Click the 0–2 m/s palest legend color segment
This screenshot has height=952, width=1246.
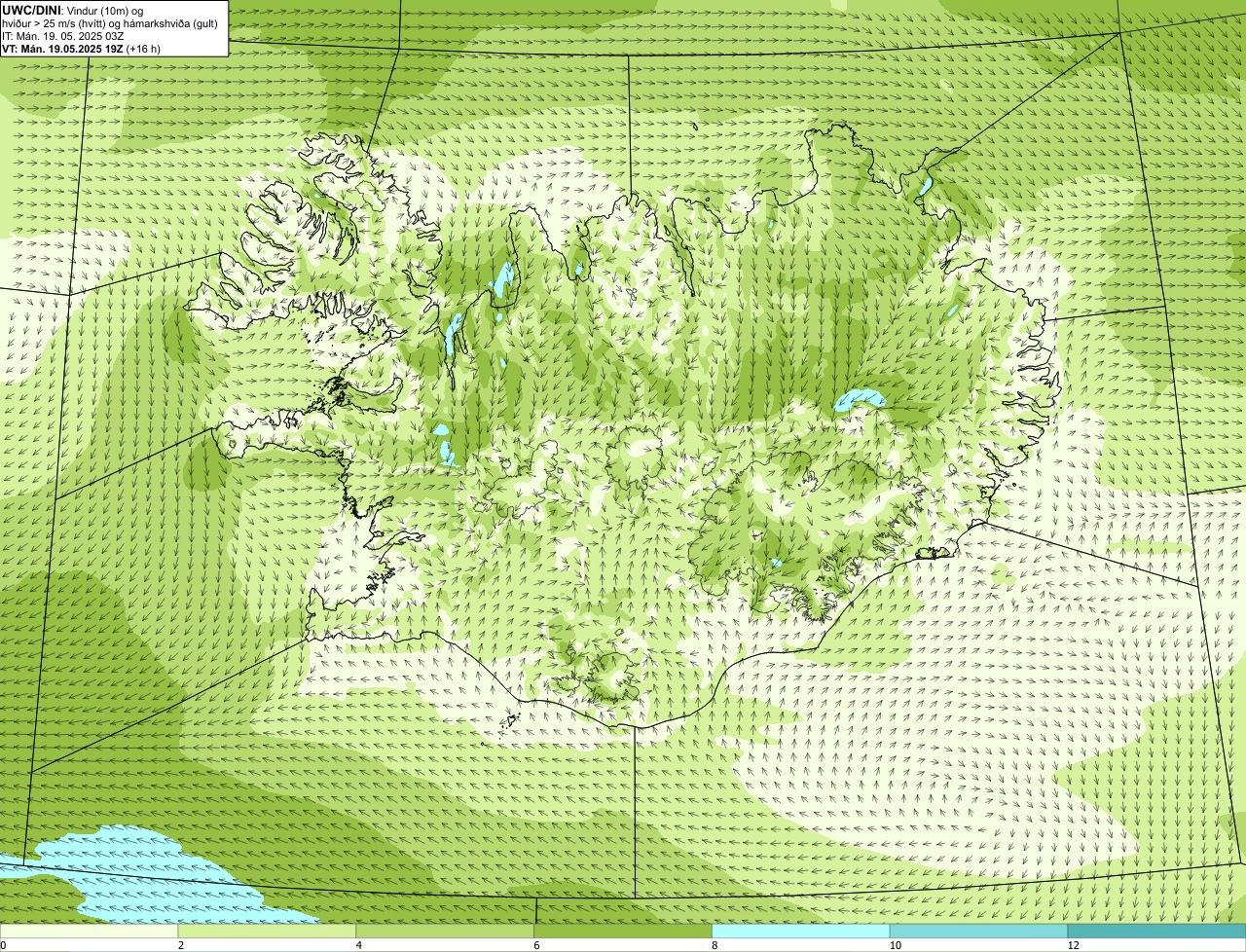[x=90, y=931]
